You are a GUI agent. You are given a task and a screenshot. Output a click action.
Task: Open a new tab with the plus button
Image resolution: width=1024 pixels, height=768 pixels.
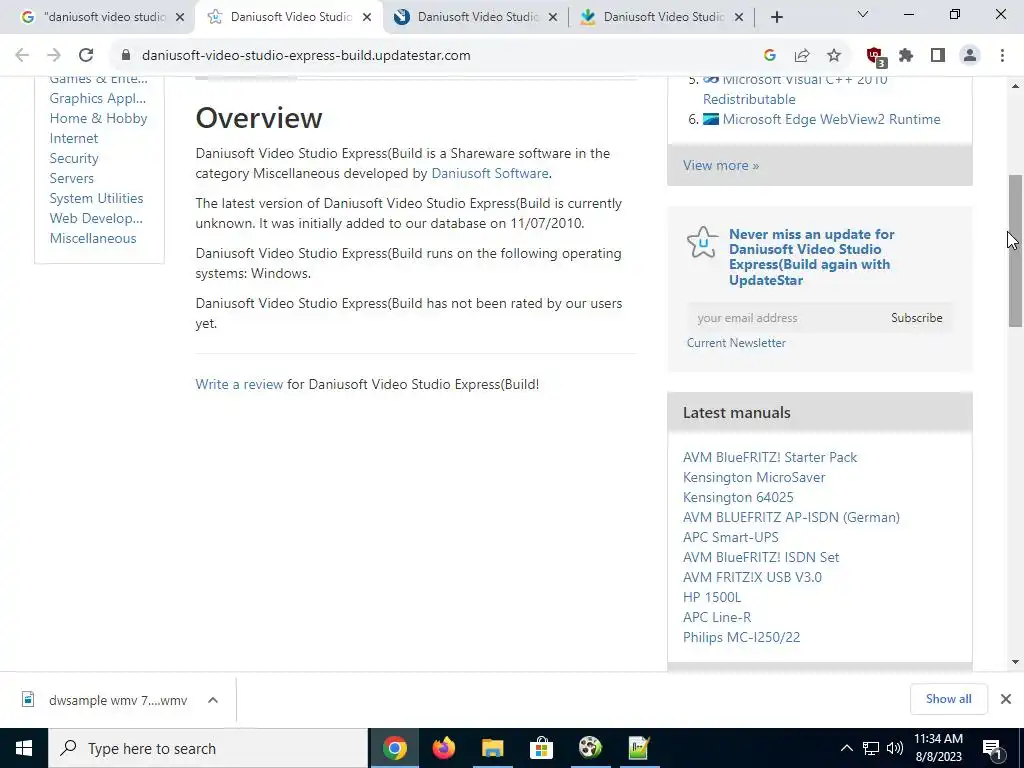(776, 18)
